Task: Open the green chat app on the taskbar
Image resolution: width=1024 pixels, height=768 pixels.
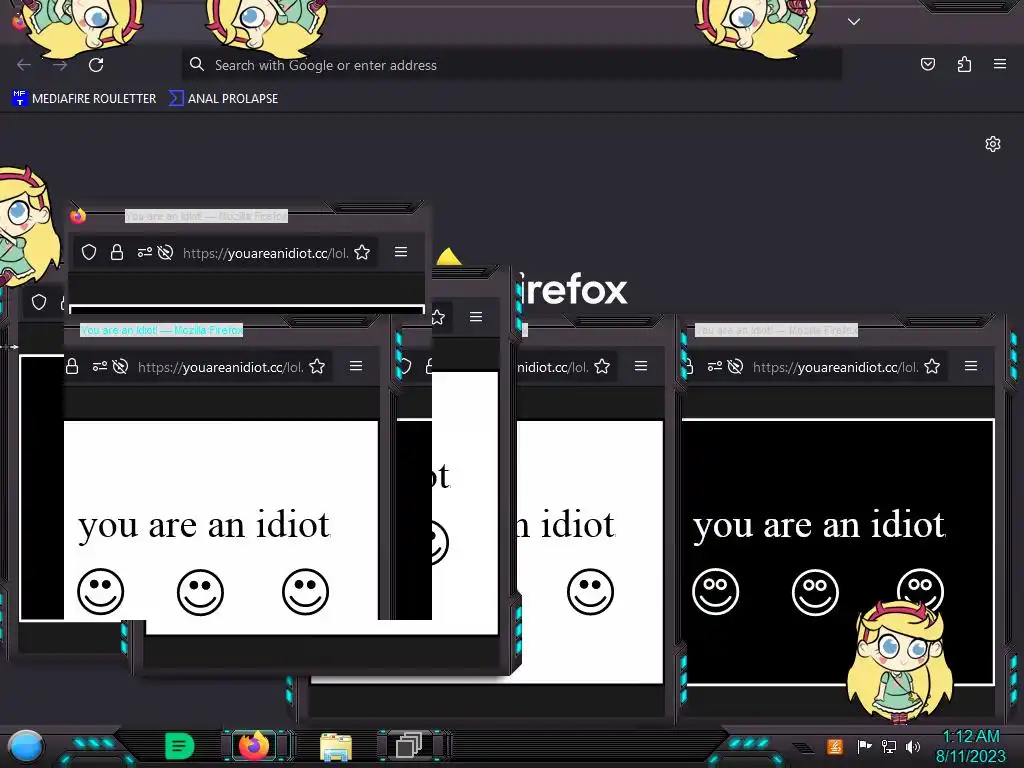Action: 180,746
